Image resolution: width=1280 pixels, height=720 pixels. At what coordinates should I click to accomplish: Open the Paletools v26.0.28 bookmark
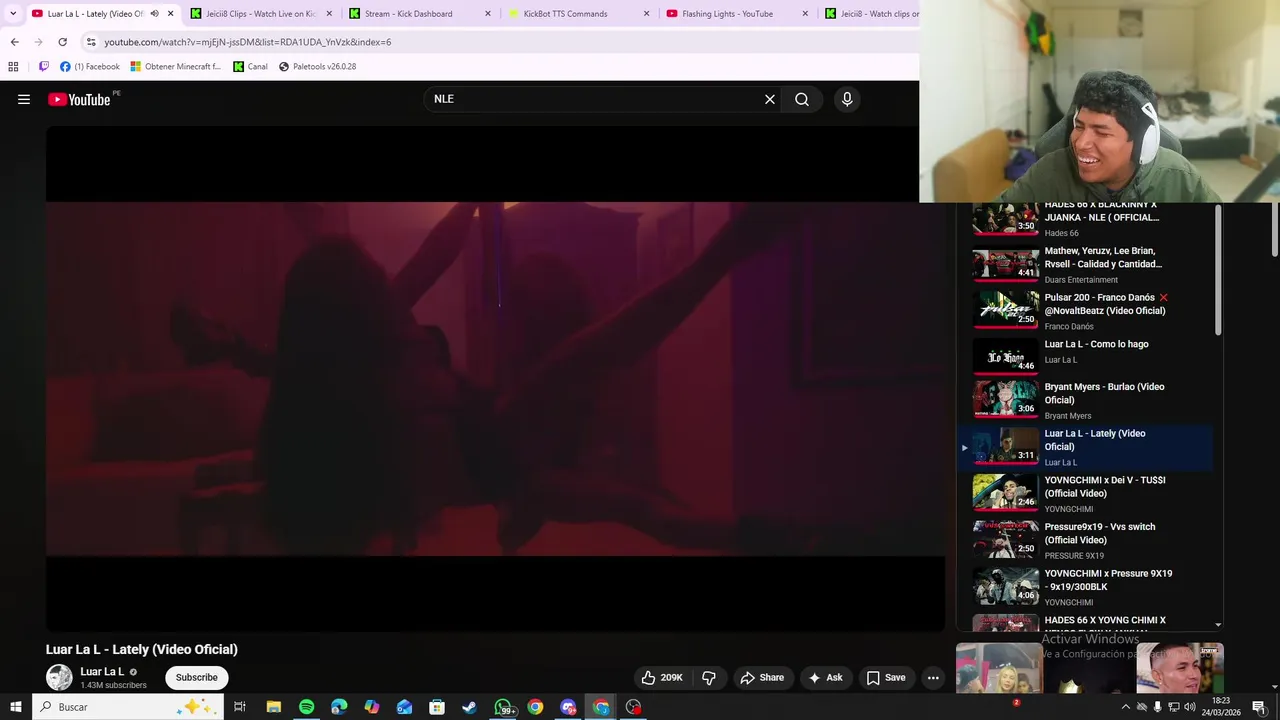[x=317, y=67]
